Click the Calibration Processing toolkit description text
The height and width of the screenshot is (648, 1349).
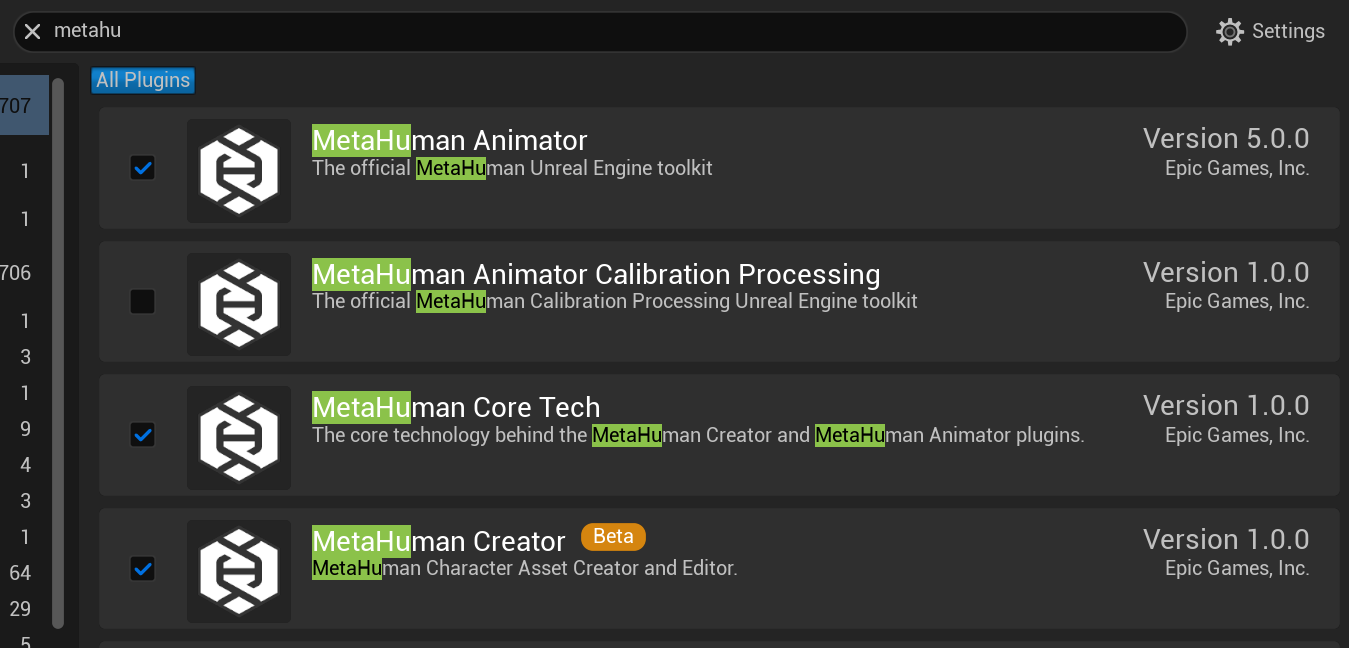615,301
